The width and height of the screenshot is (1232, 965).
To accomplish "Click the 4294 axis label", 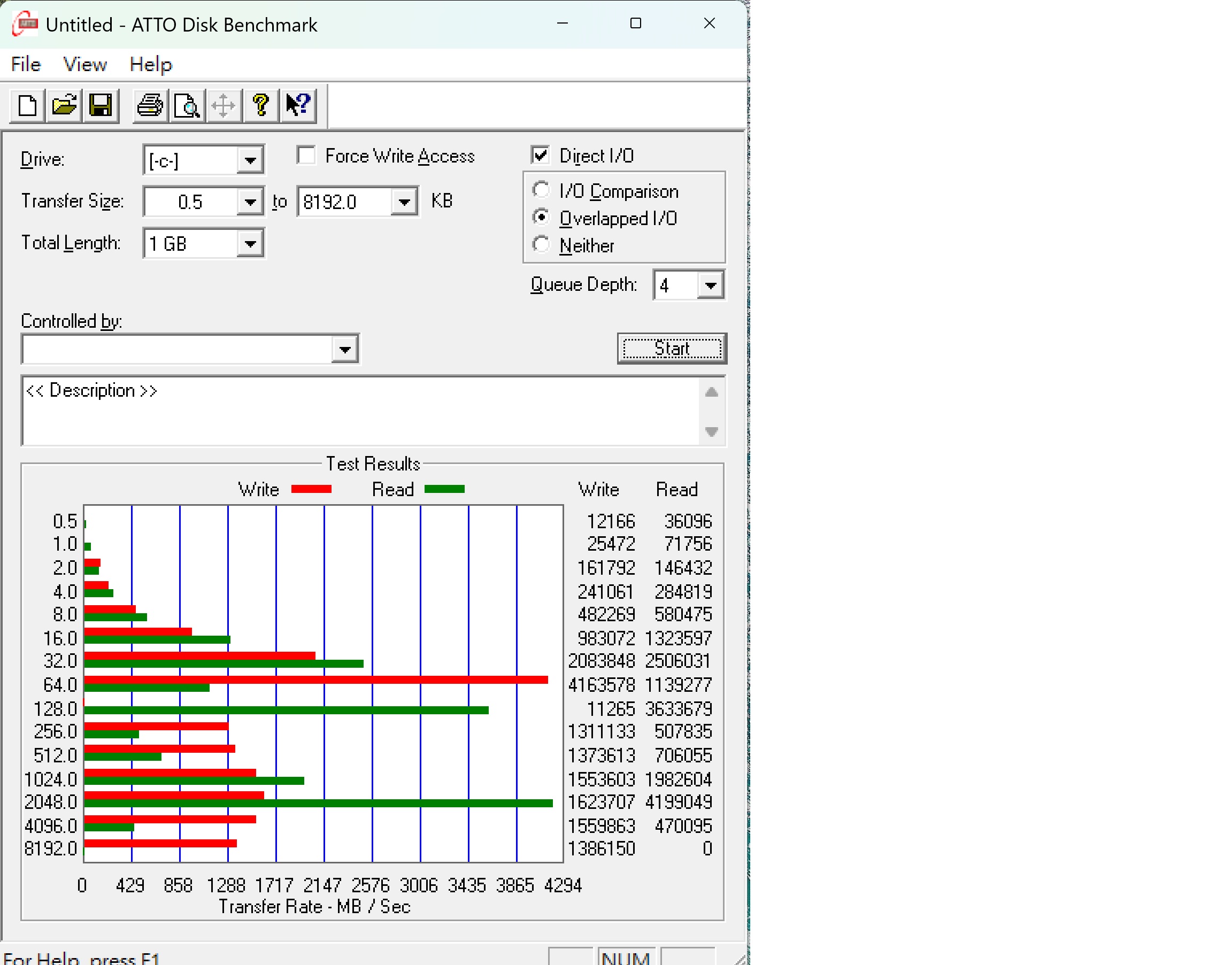I will (x=563, y=885).
